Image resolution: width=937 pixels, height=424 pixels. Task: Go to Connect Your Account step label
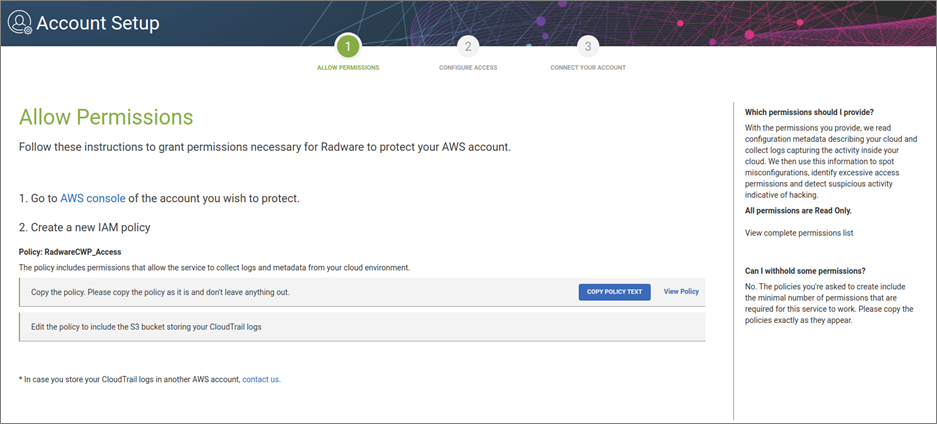(588, 67)
